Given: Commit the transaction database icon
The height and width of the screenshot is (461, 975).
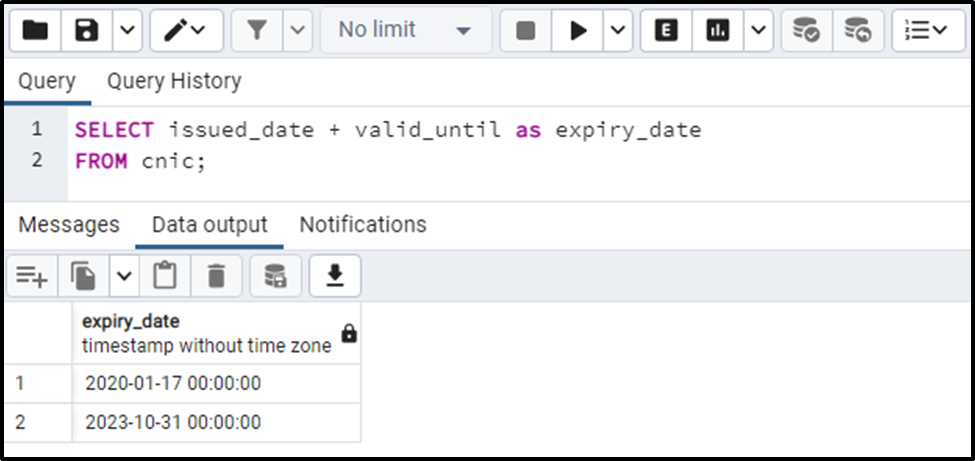Looking at the screenshot, I should coord(806,30).
